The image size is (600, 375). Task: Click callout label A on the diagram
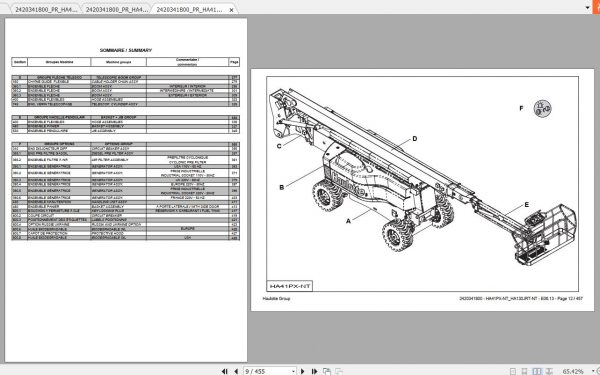[348, 221]
